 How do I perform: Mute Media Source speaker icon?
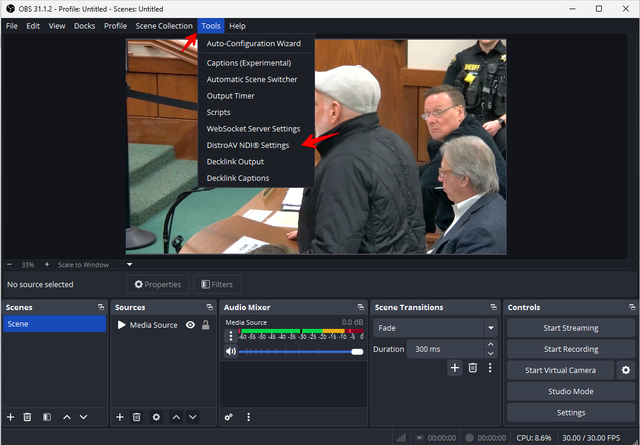click(231, 351)
